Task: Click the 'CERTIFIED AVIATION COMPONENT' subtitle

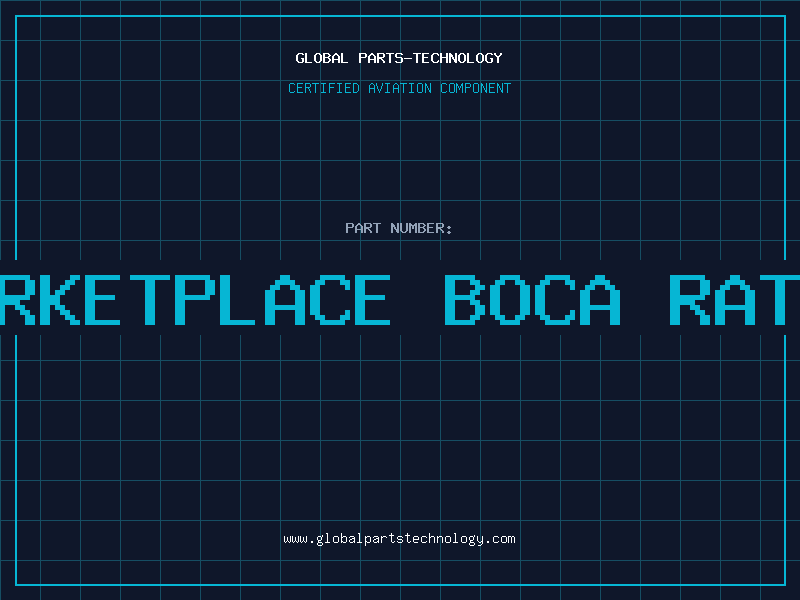Action: (x=399, y=88)
